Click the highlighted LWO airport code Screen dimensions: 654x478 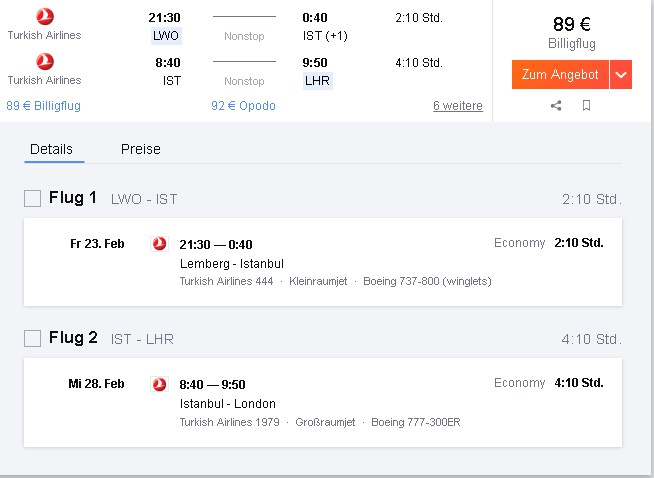tap(166, 36)
